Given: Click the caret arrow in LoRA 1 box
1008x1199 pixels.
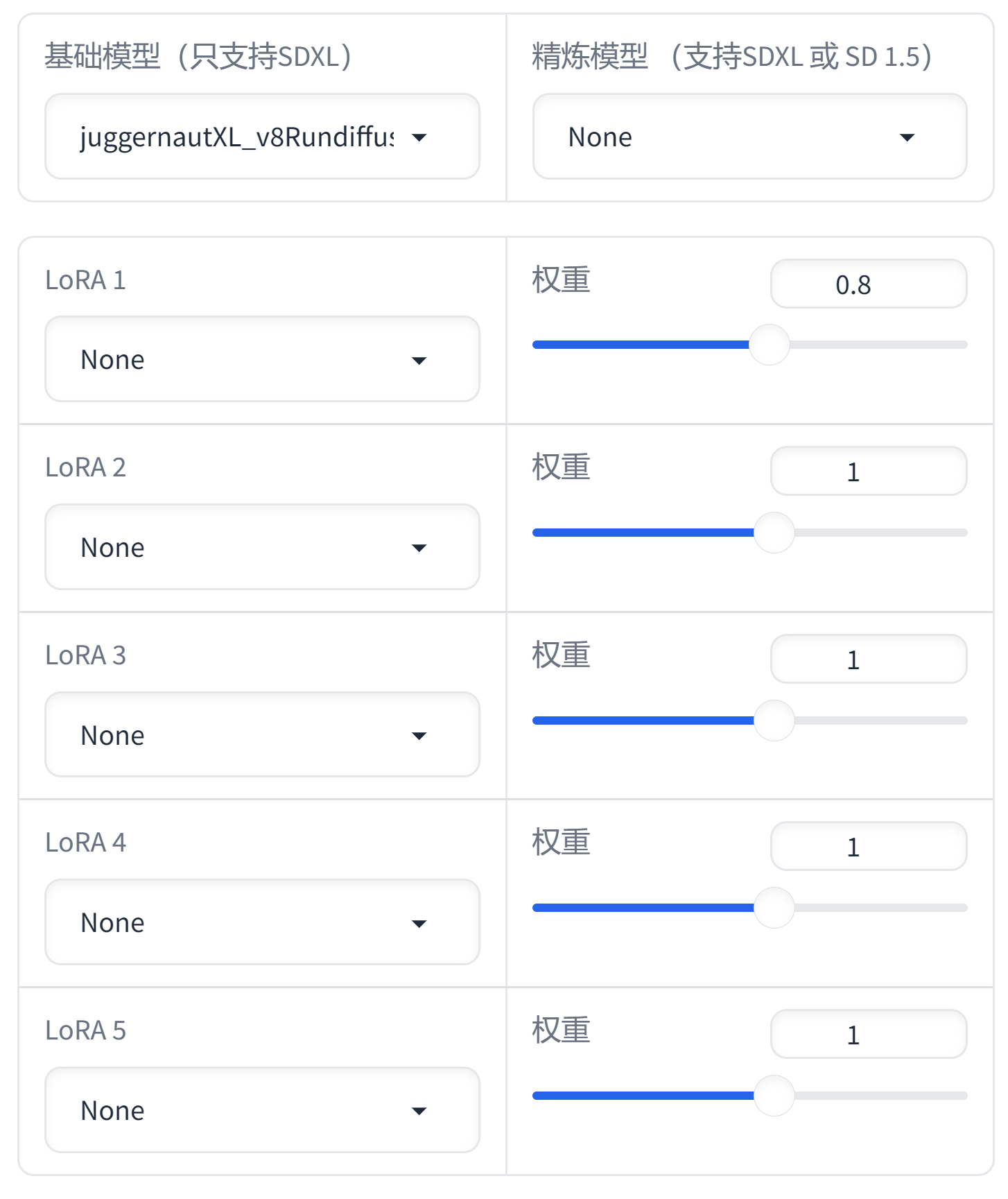Looking at the screenshot, I should [419, 361].
